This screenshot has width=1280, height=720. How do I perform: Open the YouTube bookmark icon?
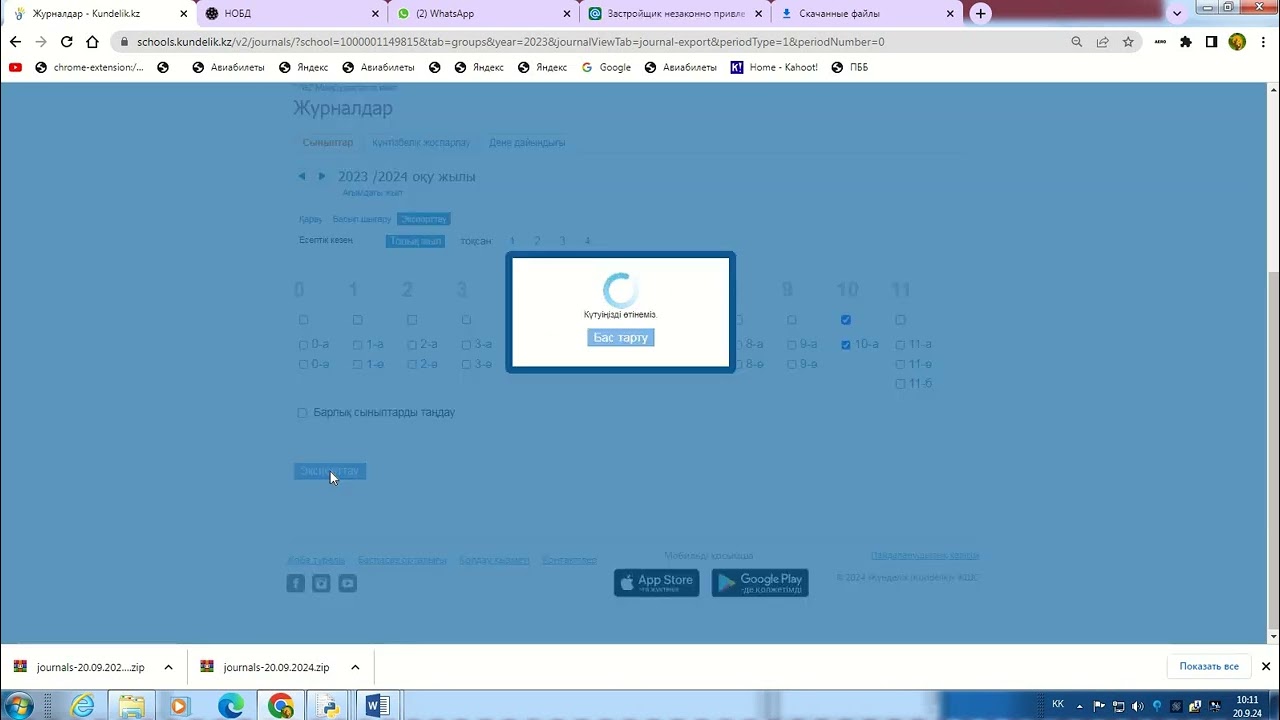pyautogui.click(x=15, y=67)
